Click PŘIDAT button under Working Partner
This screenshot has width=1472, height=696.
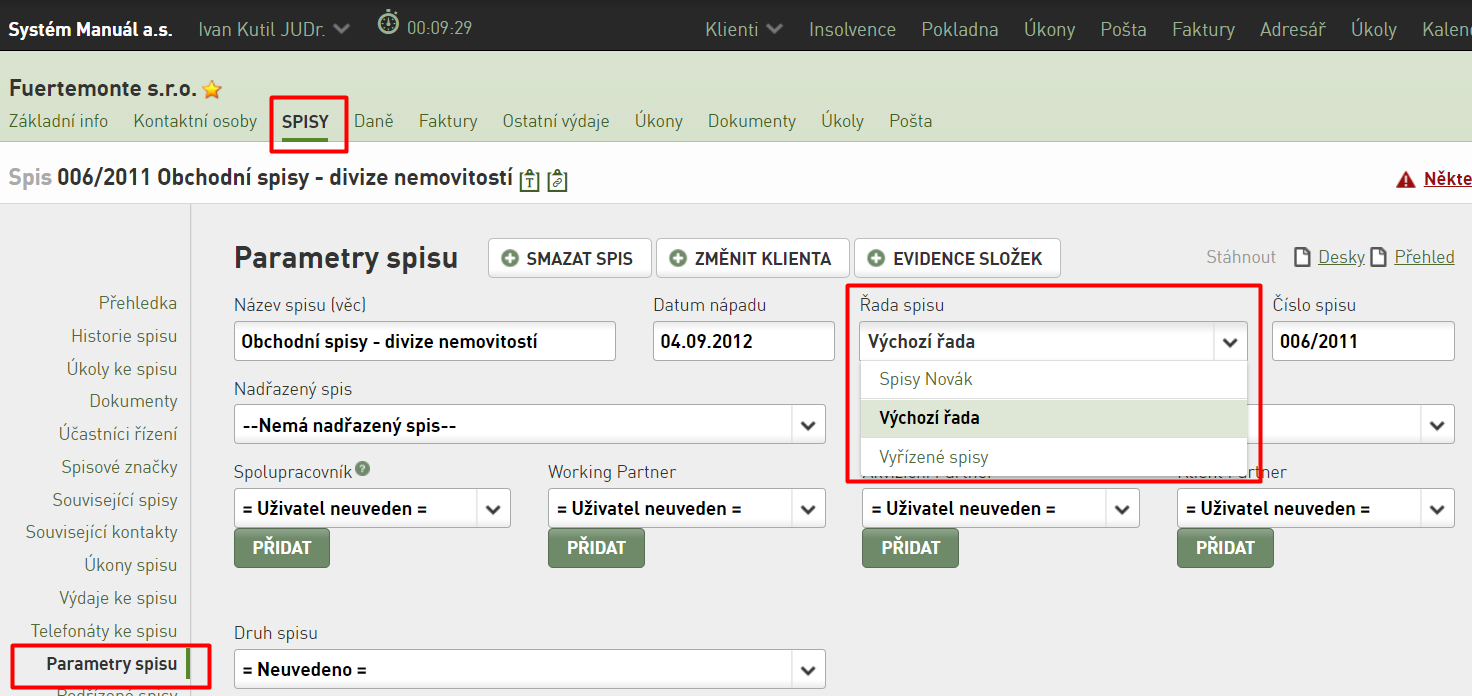click(596, 548)
